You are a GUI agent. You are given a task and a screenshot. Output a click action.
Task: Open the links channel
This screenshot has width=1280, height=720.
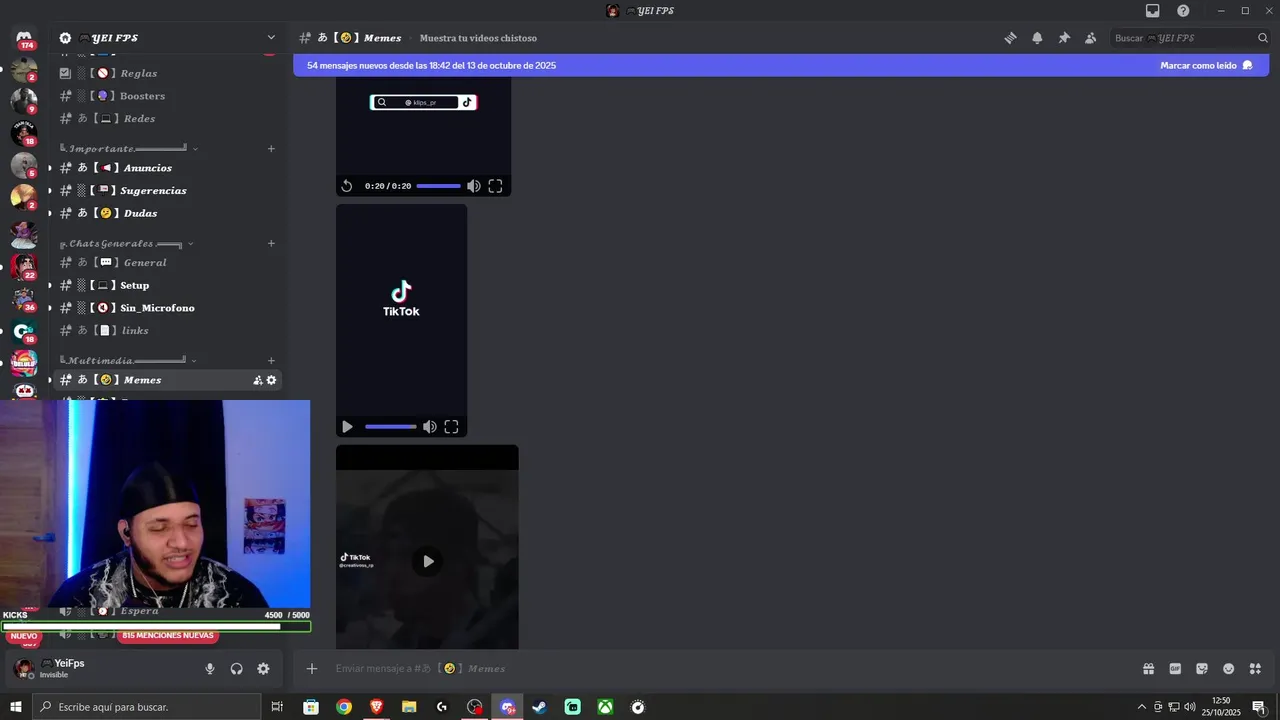tap(168, 330)
